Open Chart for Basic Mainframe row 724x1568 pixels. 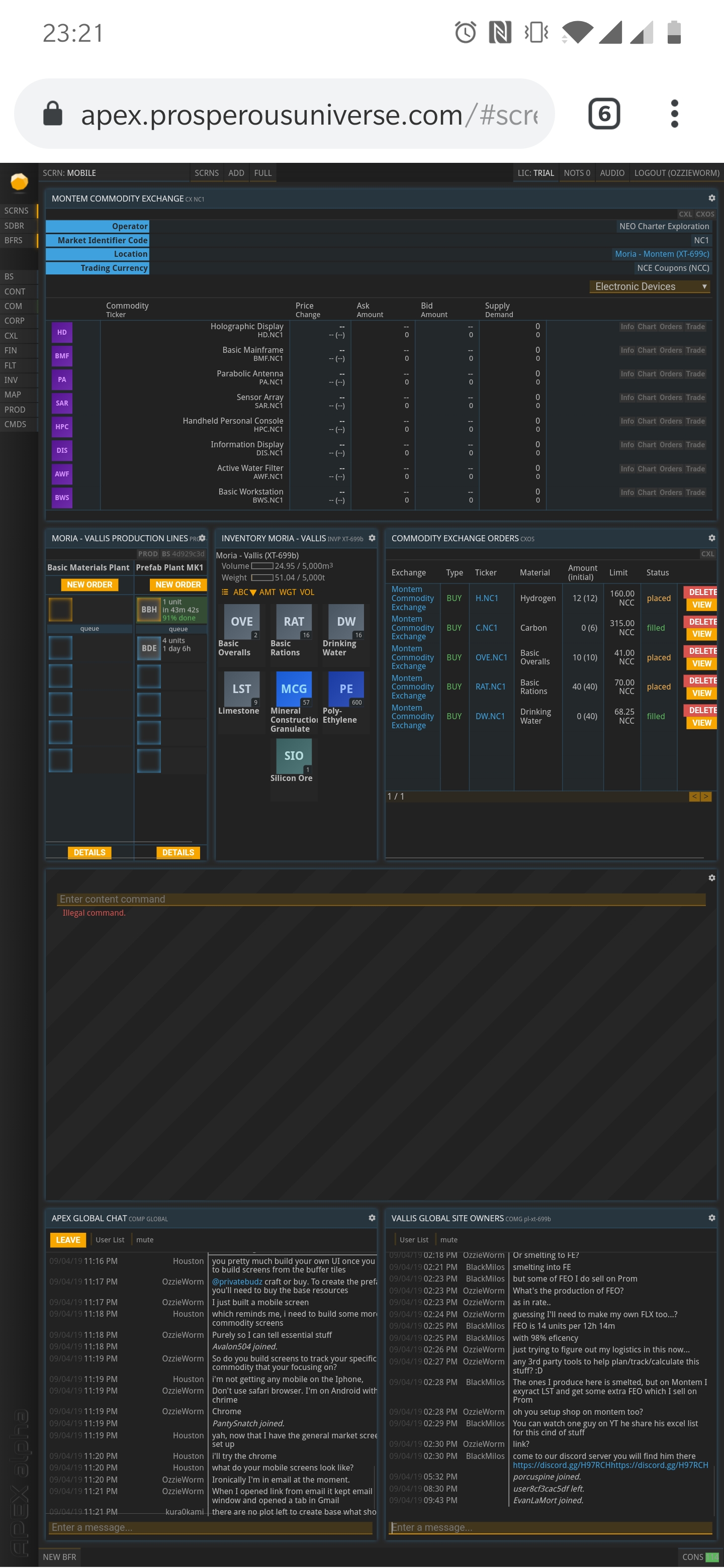click(647, 351)
